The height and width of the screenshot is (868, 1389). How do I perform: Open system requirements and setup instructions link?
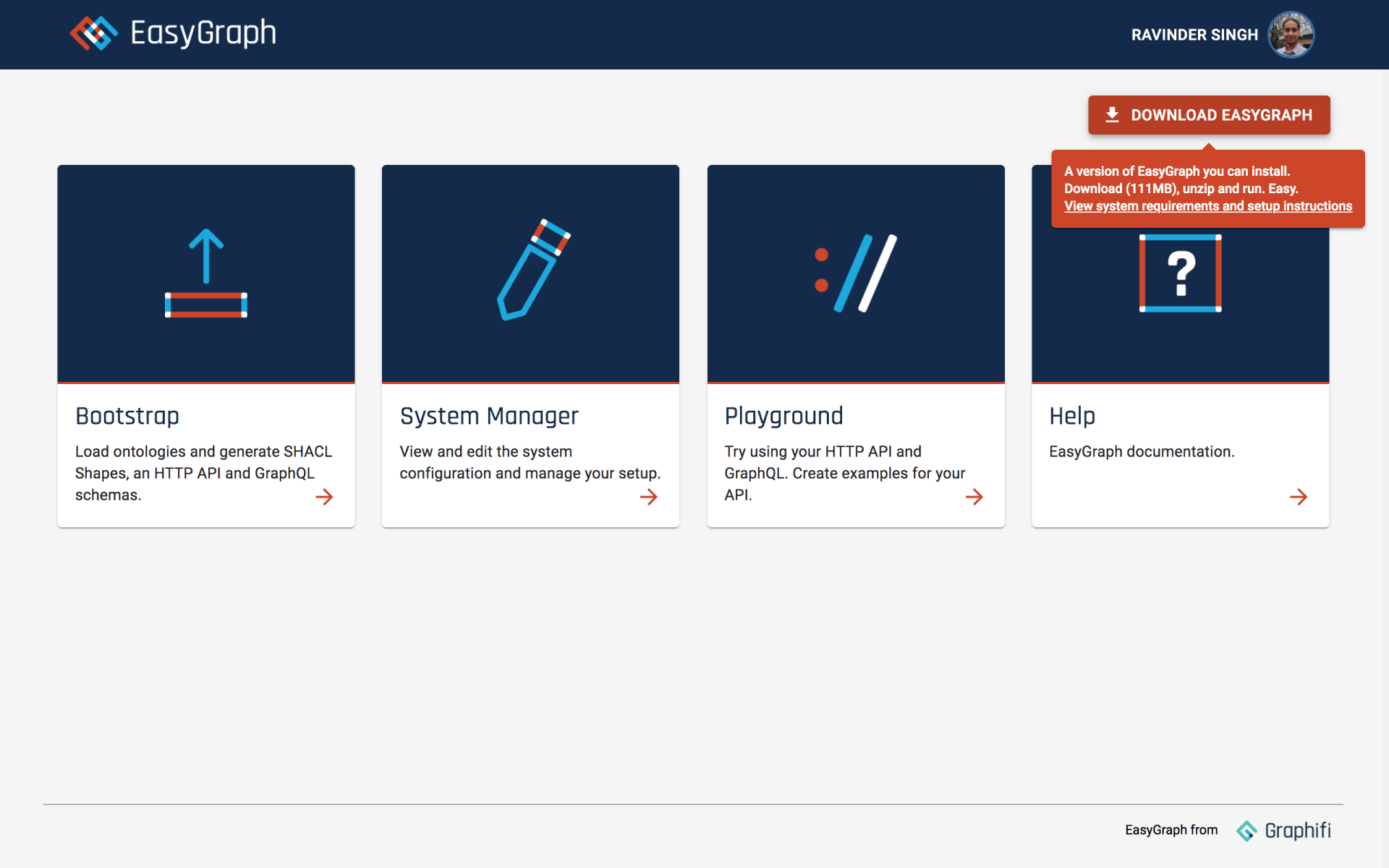pos(1207,206)
